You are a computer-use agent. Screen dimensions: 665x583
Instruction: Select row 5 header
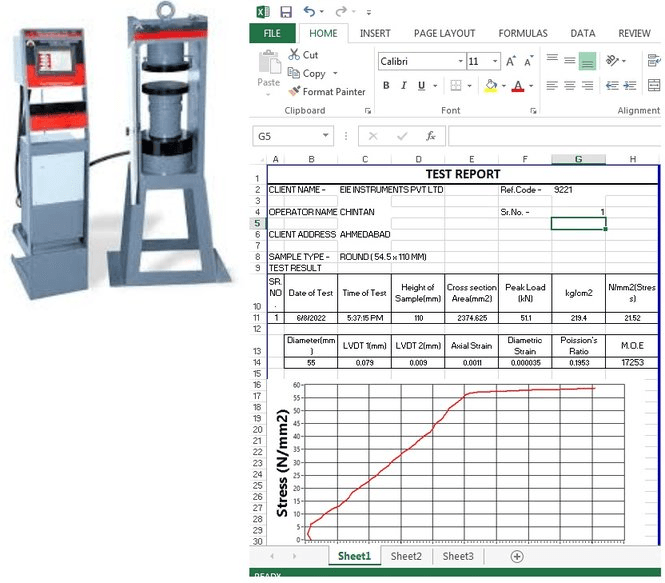257,223
